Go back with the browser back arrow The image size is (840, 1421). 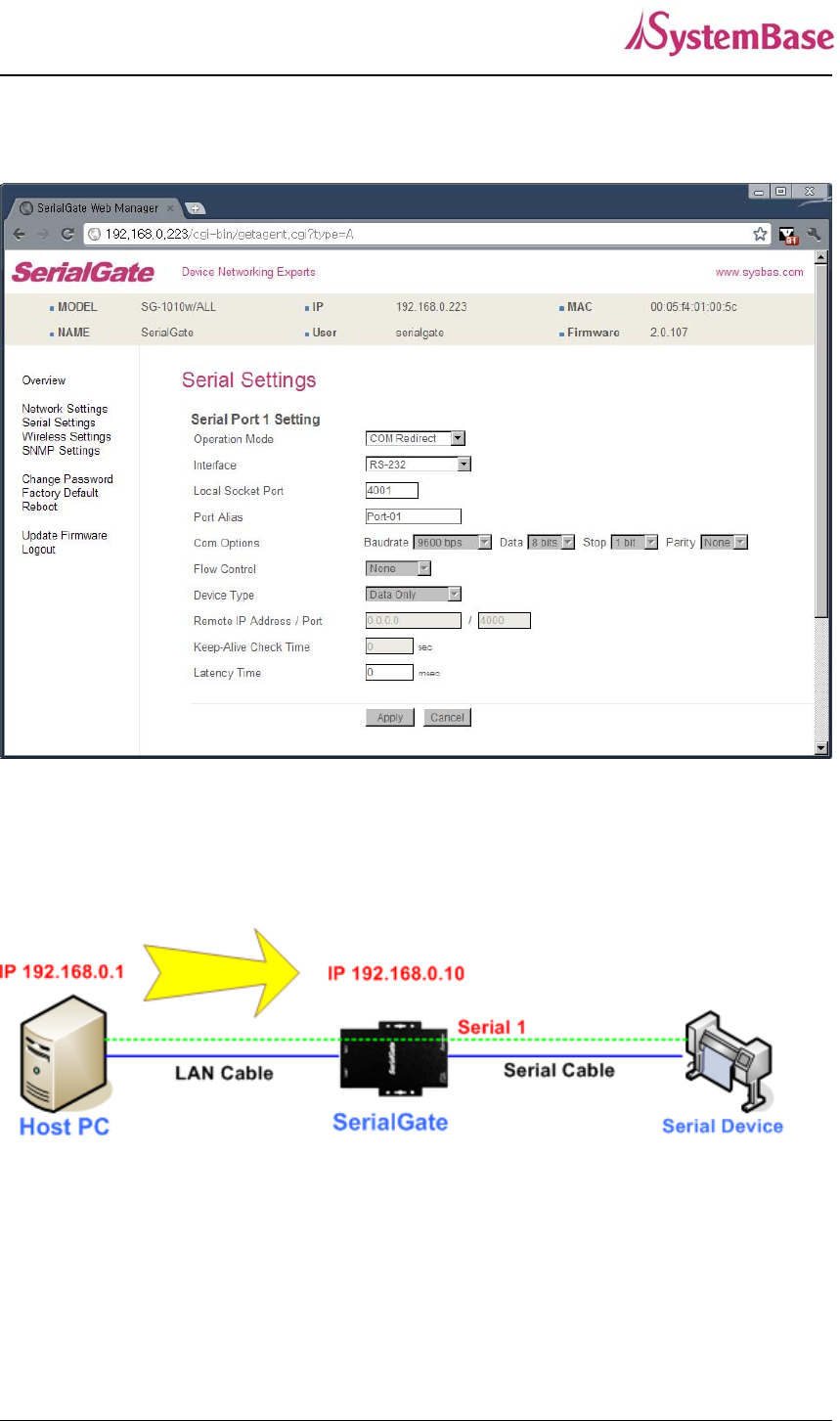21,234
